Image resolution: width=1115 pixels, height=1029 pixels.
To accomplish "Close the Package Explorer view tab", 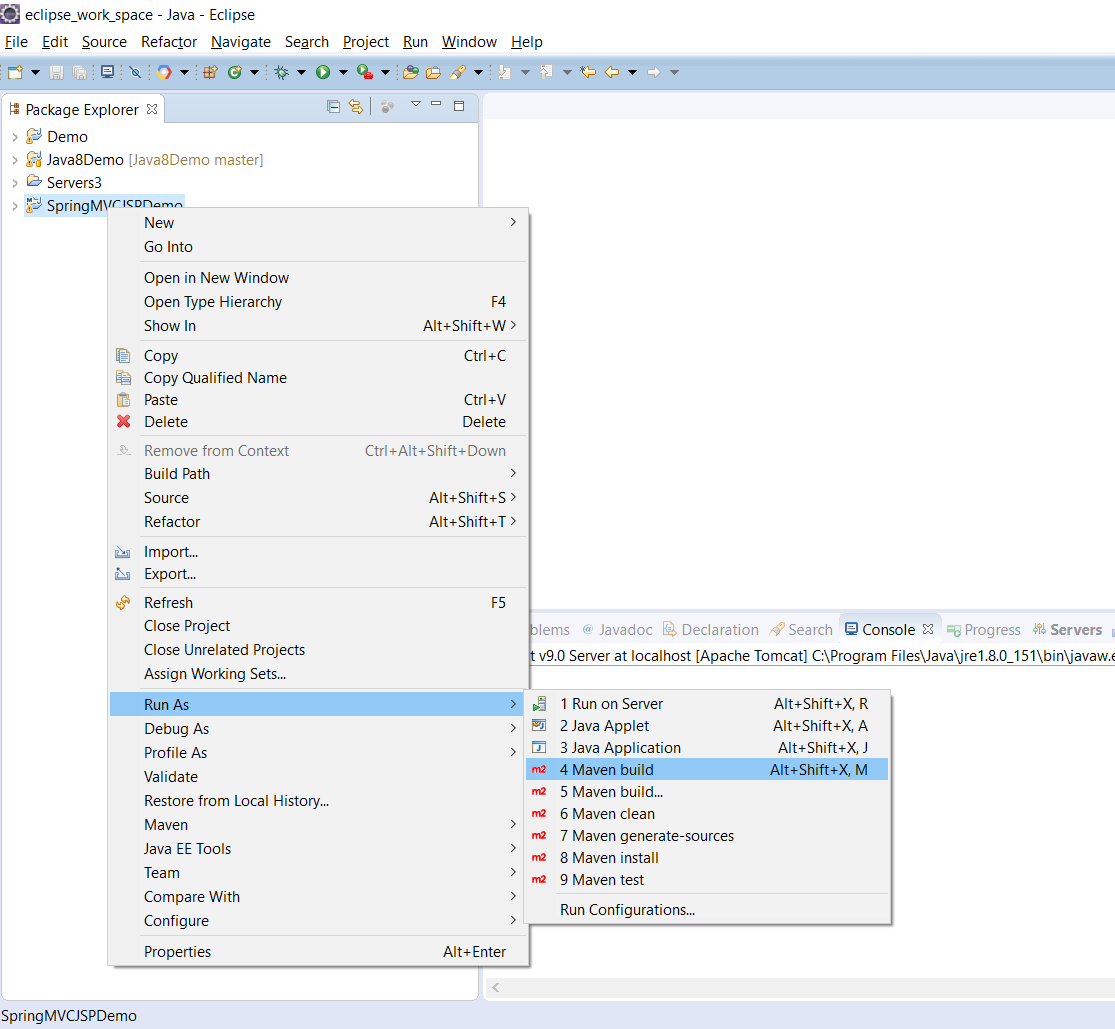I will pos(152,109).
